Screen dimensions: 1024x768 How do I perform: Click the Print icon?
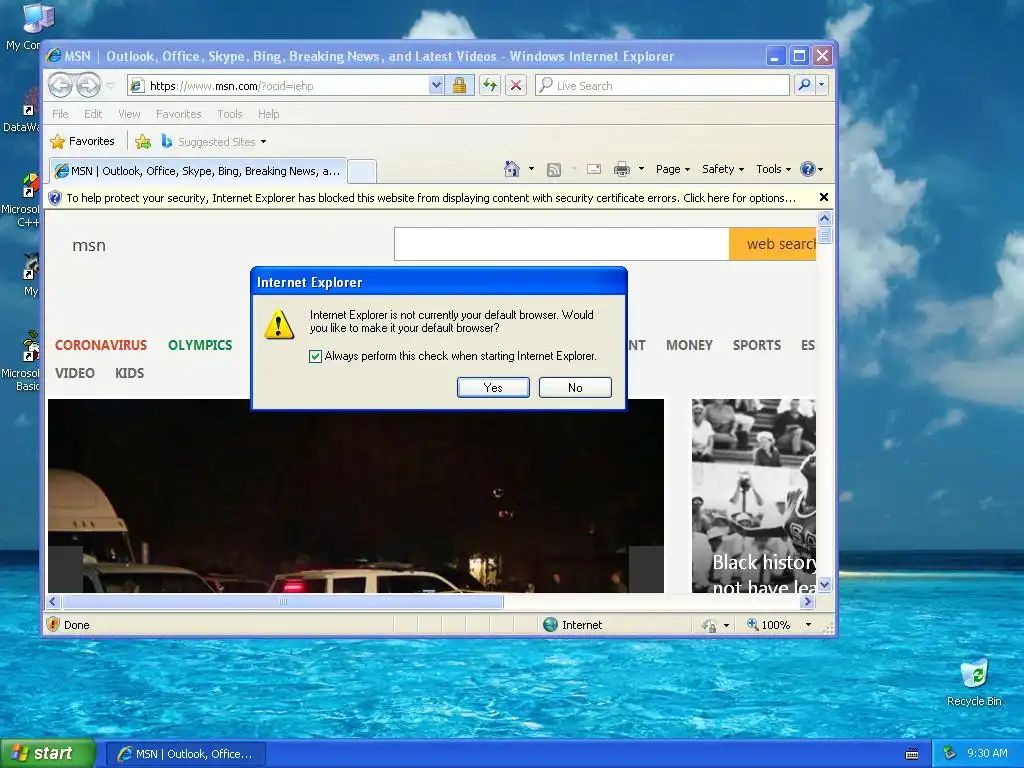pos(622,170)
